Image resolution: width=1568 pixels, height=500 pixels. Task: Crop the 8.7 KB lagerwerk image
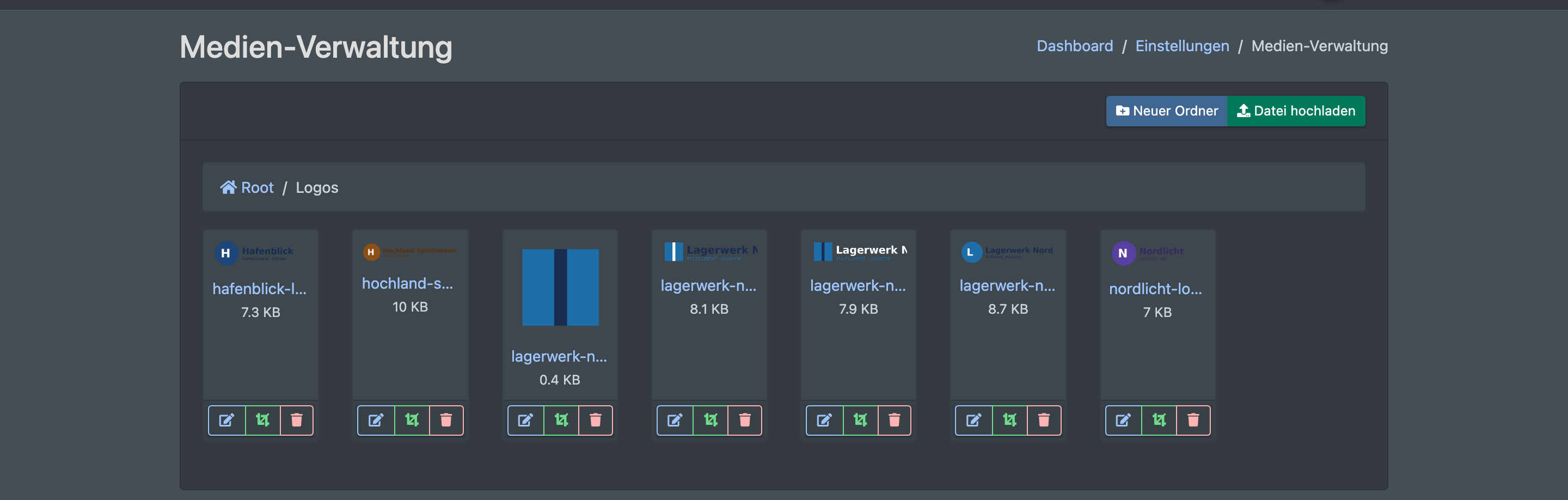coord(1009,420)
